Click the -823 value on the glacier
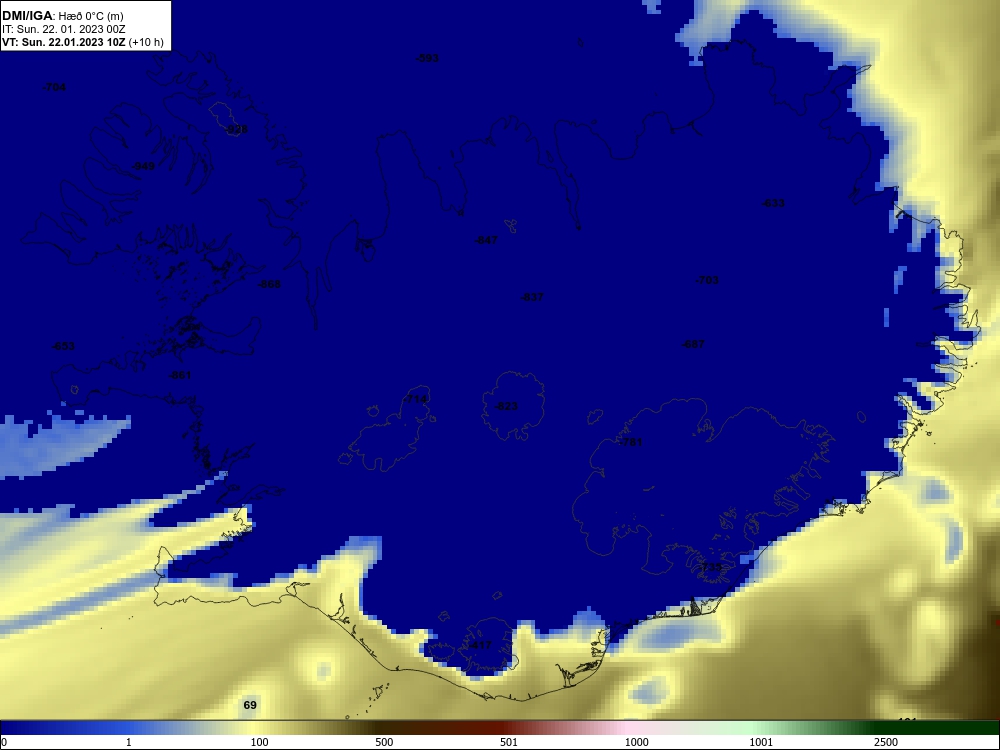Screen dimensions: 1000x750 coord(506,406)
